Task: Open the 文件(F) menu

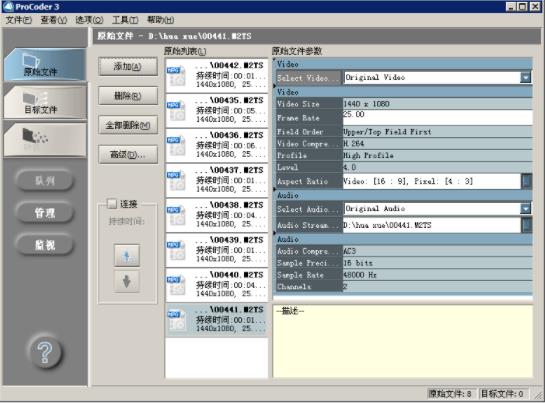Action: pyautogui.click(x=19, y=20)
